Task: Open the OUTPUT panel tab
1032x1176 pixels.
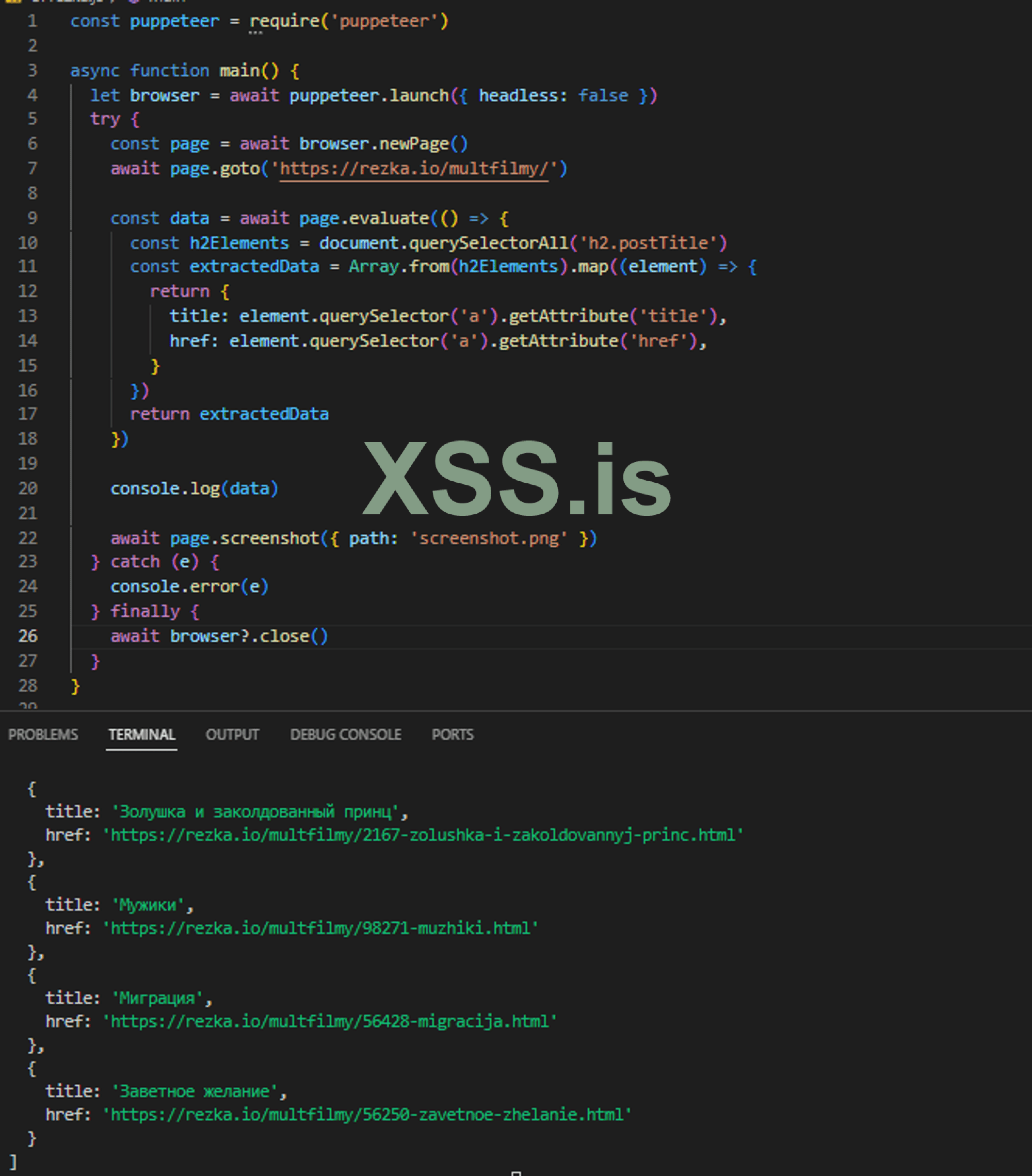Action: pyautogui.click(x=232, y=734)
